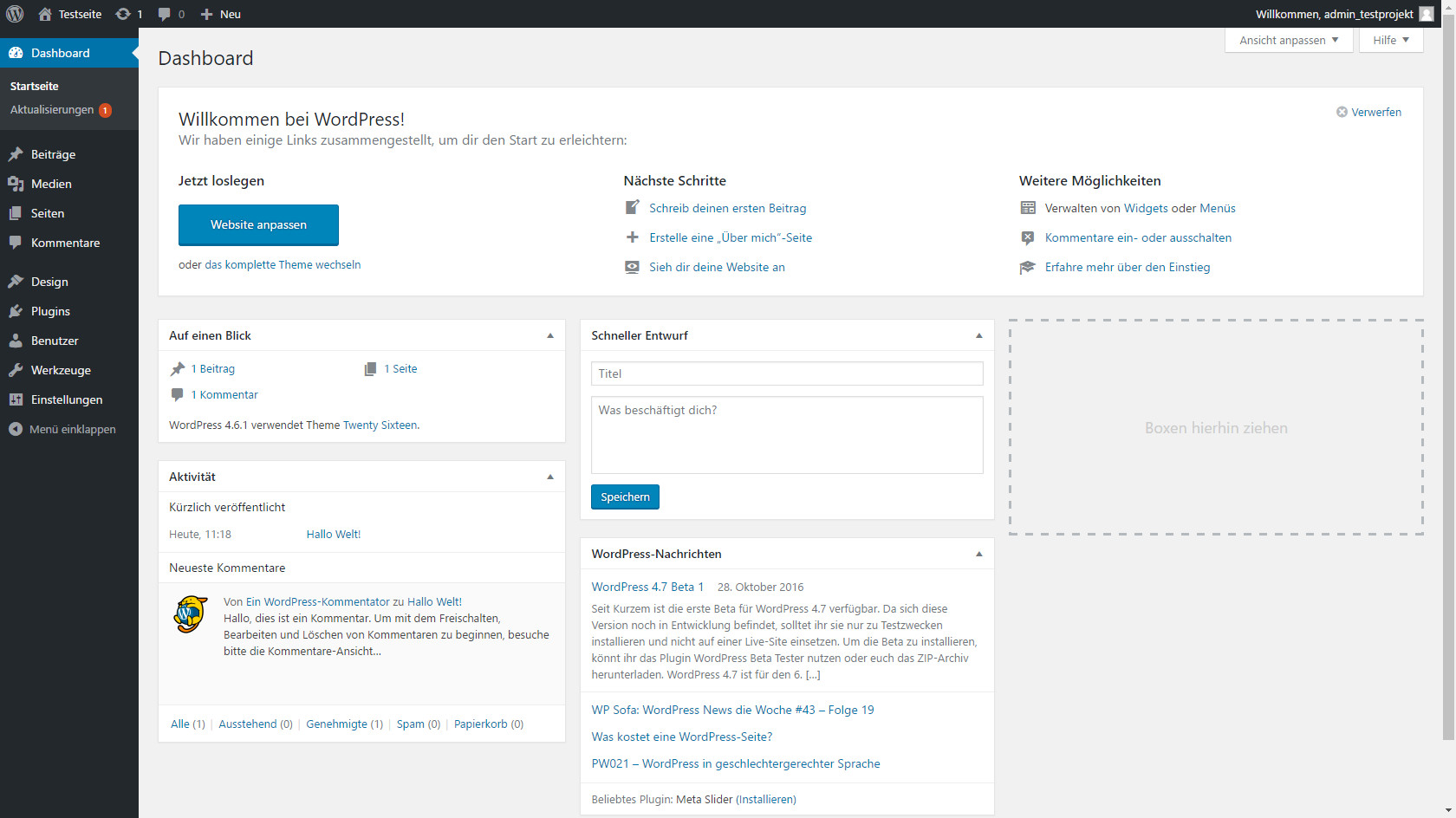
Task: Collapse the Auf einen Blick box
Action: coord(550,335)
